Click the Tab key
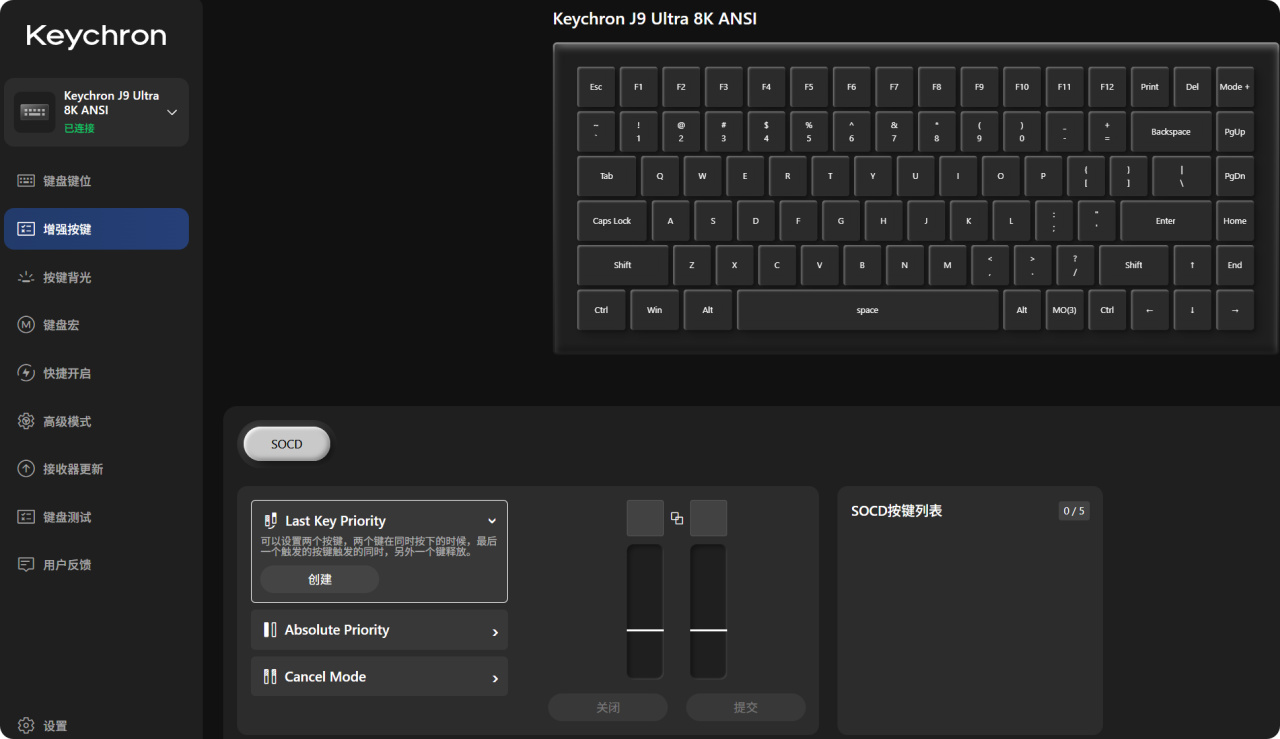The width and height of the screenshot is (1280, 739). [606, 176]
